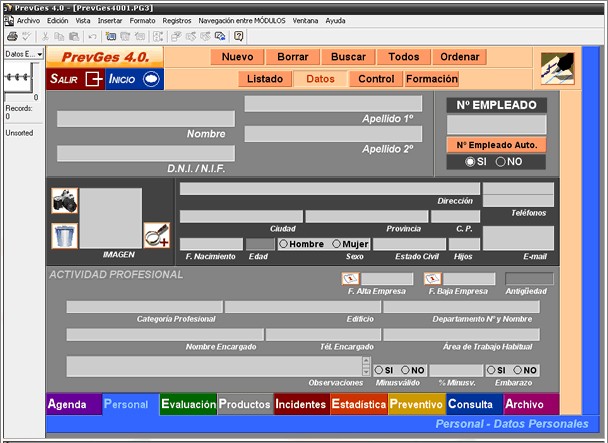
Task: Open the Preventivo module tab
Action: pos(416,404)
